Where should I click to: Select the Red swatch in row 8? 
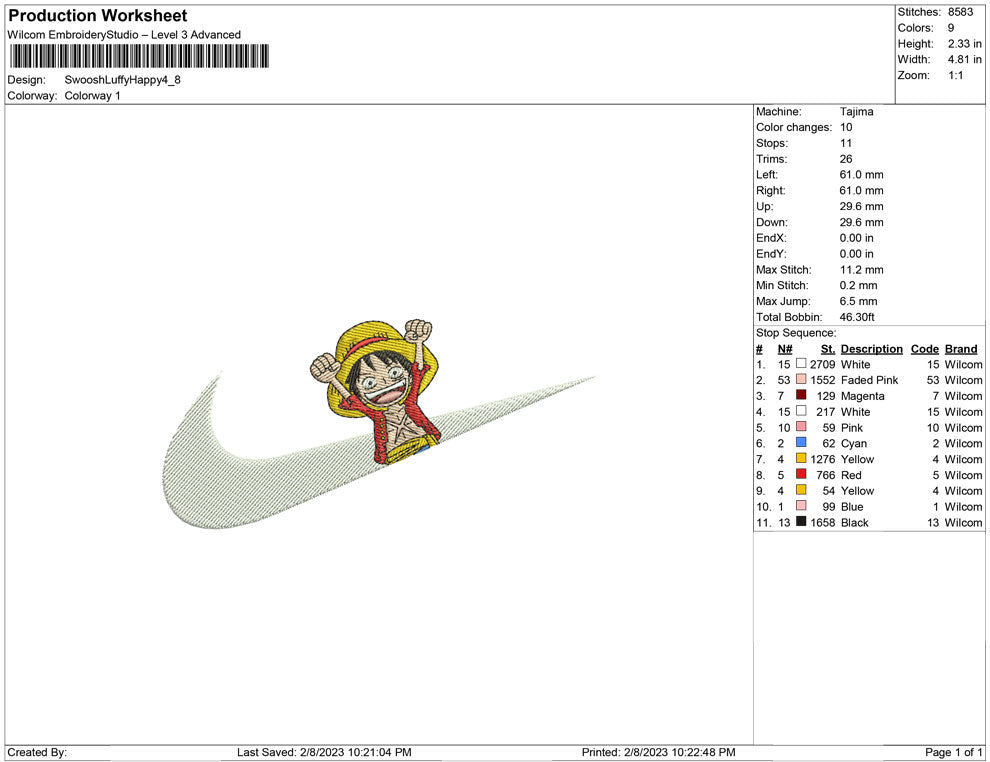coord(800,475)
